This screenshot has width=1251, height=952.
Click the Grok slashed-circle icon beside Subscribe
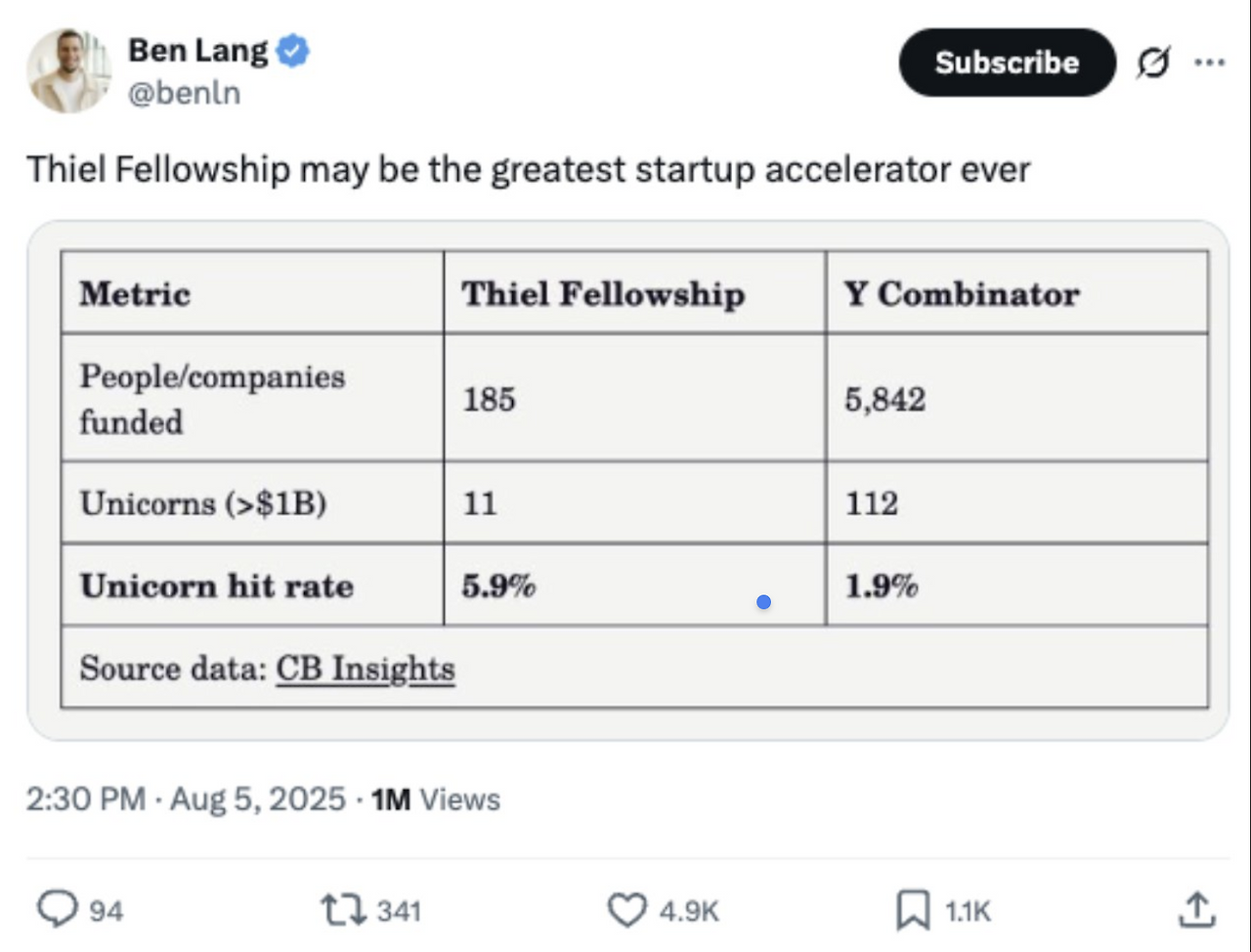click(1153, 64)
